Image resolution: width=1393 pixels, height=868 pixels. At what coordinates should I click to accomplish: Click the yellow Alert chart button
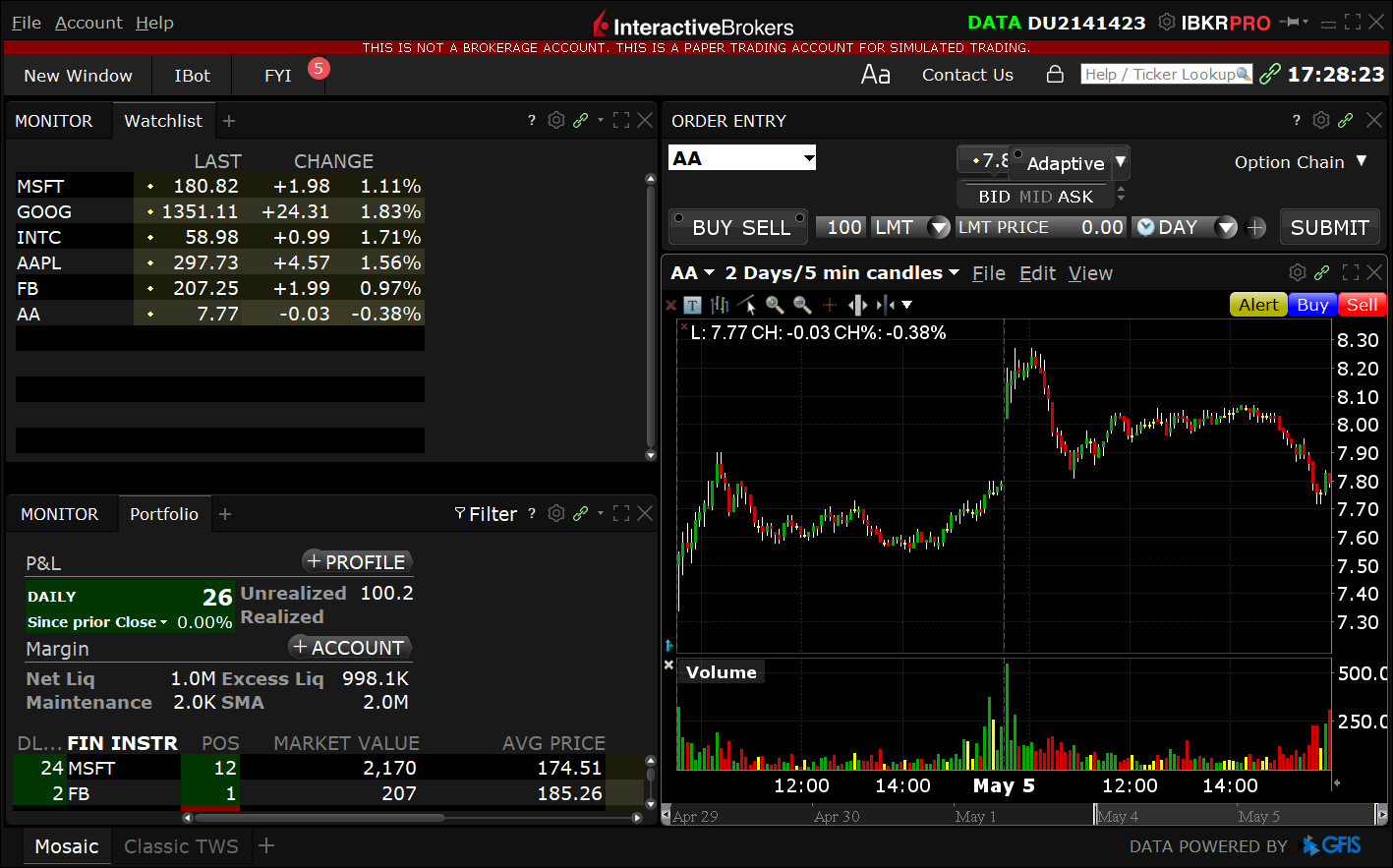click(x=1258, y=305)
